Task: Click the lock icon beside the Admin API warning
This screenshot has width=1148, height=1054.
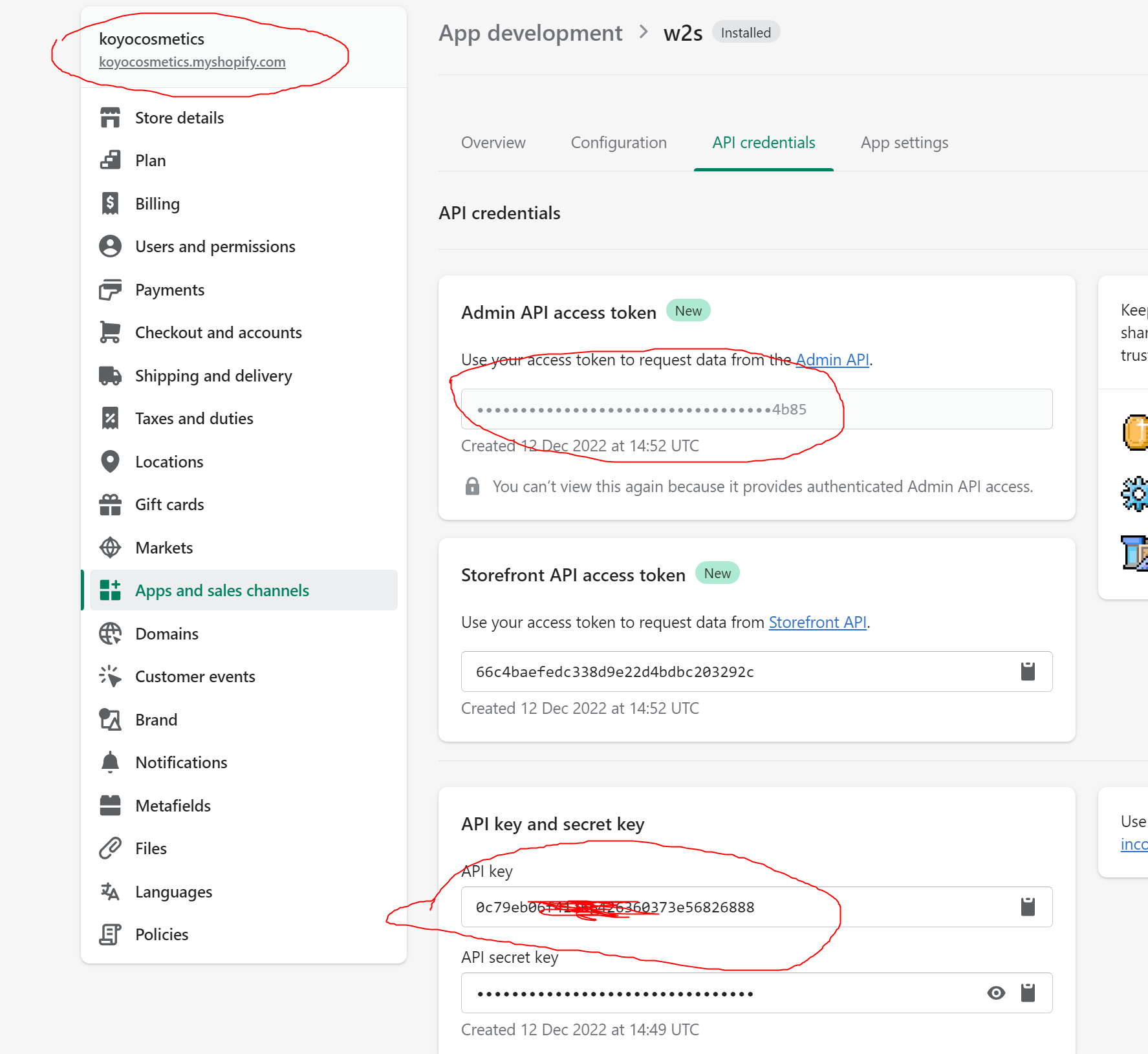Action: coord(473,486)
